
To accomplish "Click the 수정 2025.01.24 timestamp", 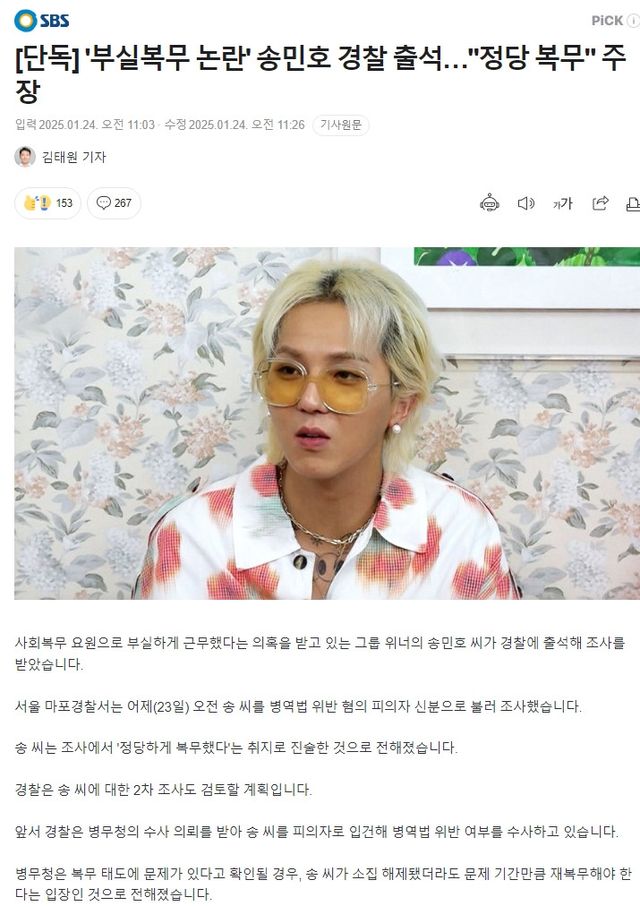I will pos(234,125).
